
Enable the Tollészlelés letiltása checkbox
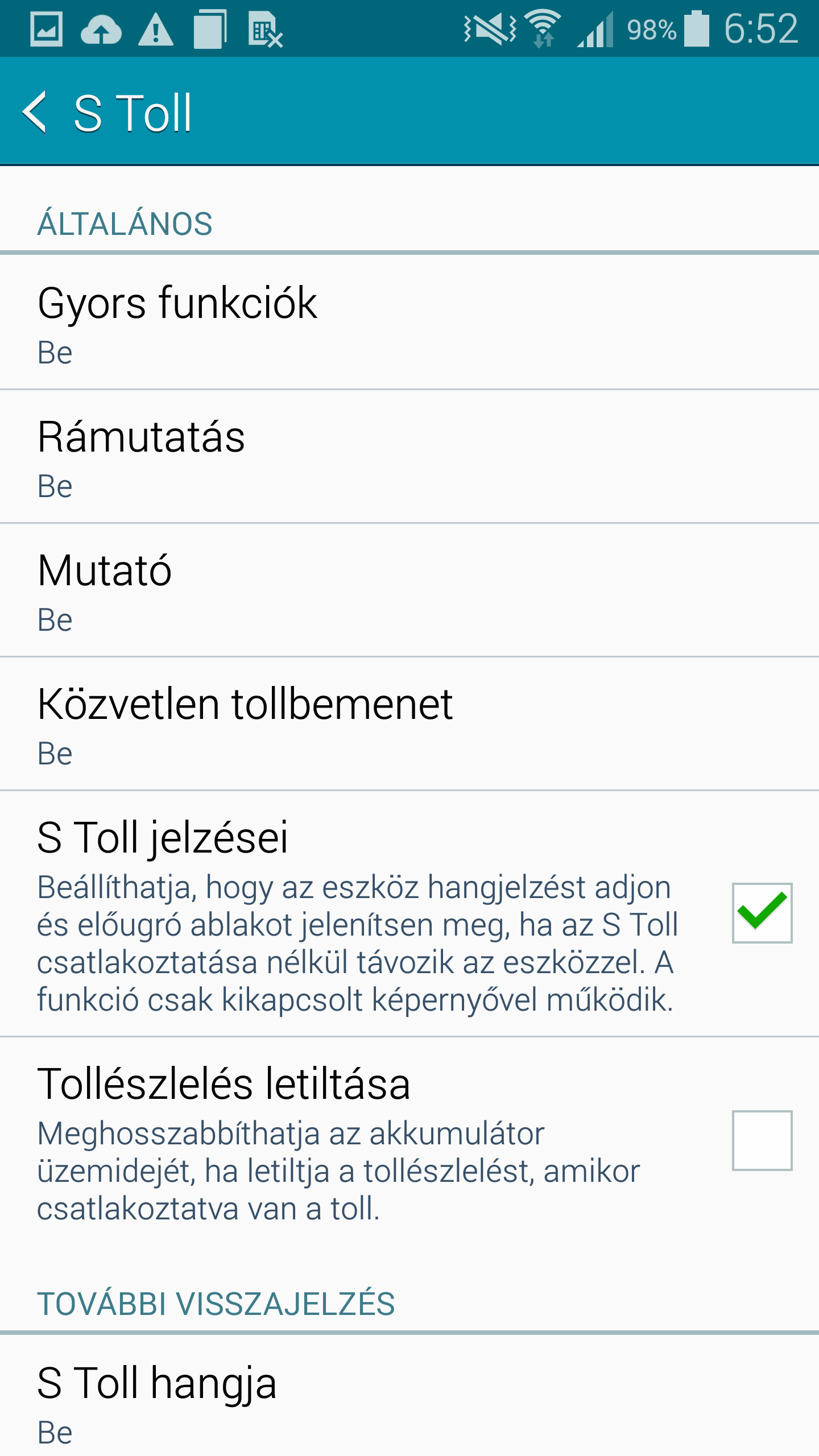coord(762,1140)
